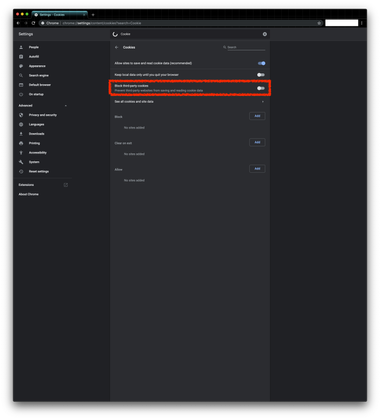The height and width of the screenshot is (419, 380).
Task: Open the Languages settings section
Action: point(36,124)
